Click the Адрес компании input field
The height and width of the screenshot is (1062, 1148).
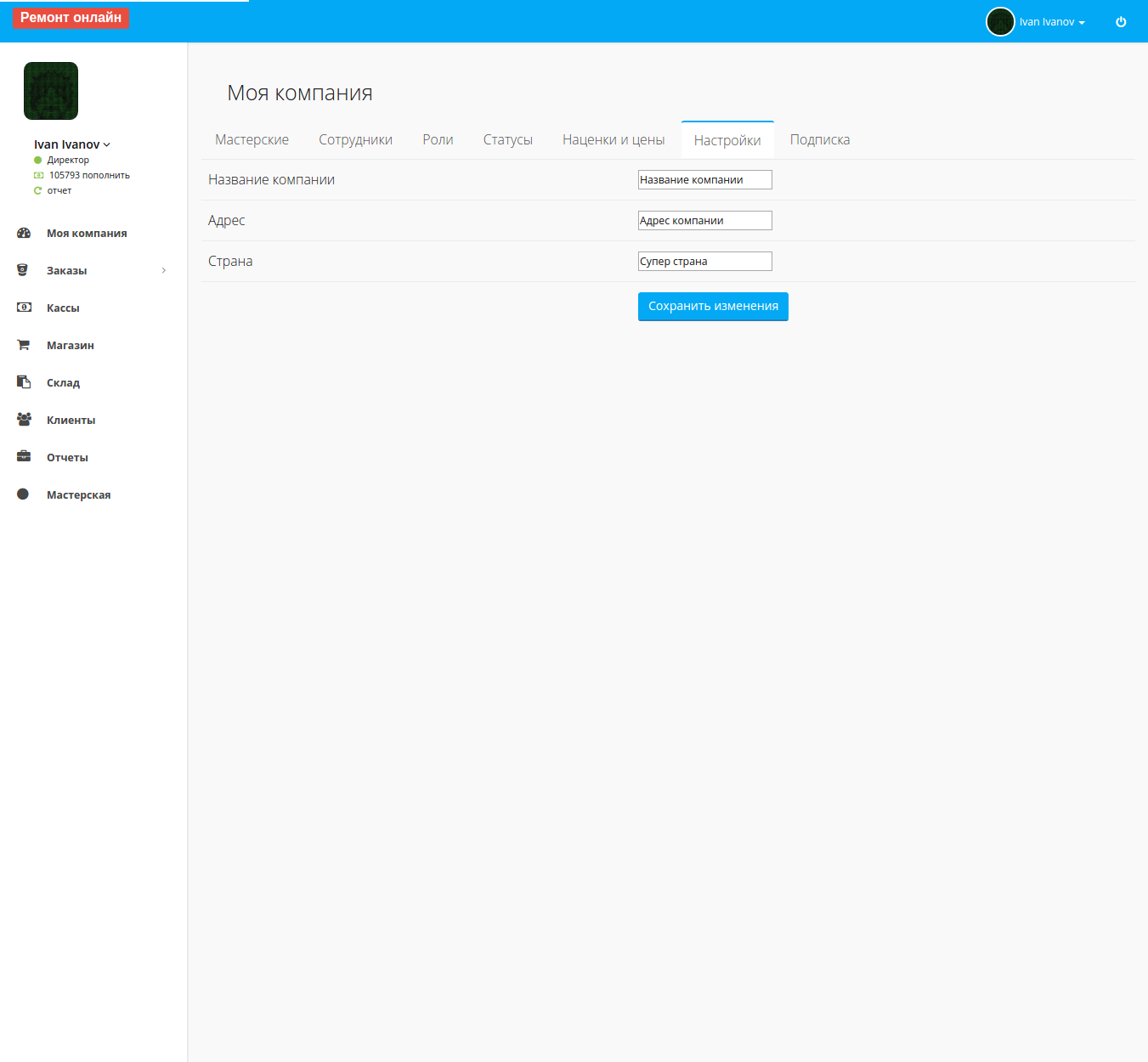(x=705, y=221)
